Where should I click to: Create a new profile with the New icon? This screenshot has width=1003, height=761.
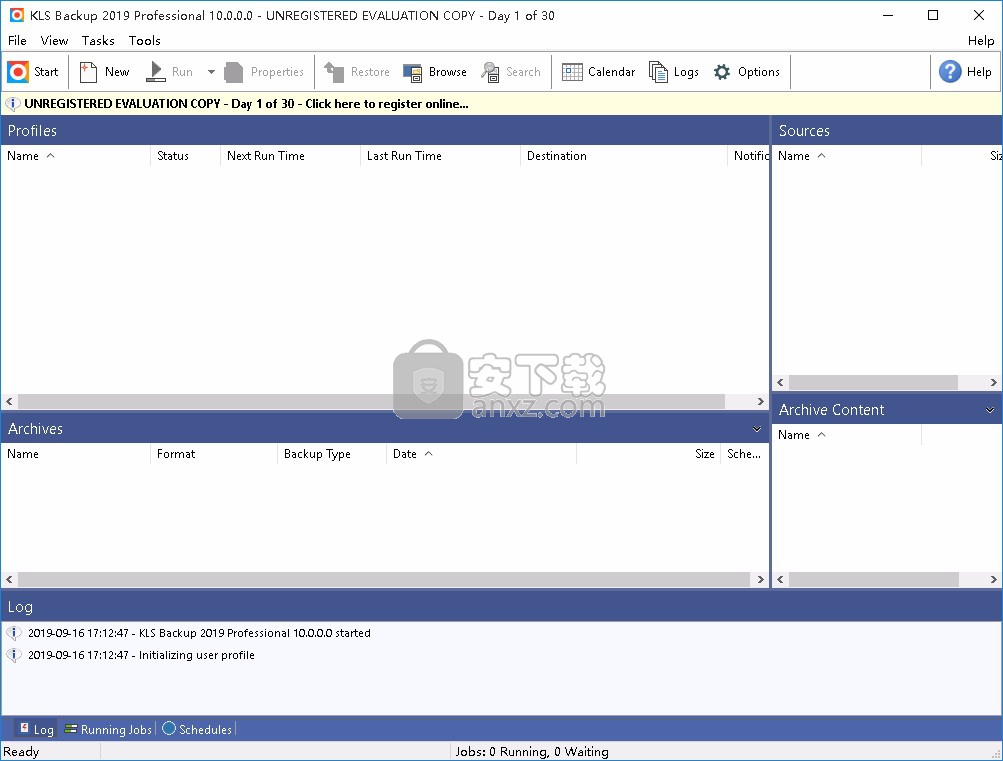pos(88,72)
